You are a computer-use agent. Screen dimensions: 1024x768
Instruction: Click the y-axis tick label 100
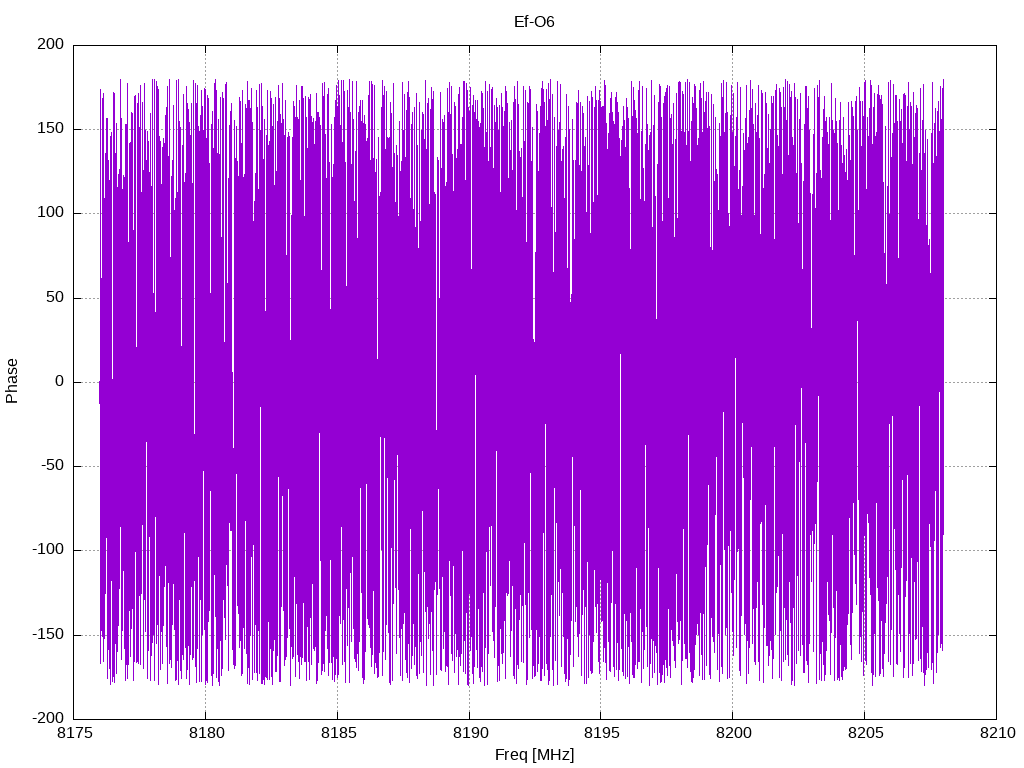[51, 213]
